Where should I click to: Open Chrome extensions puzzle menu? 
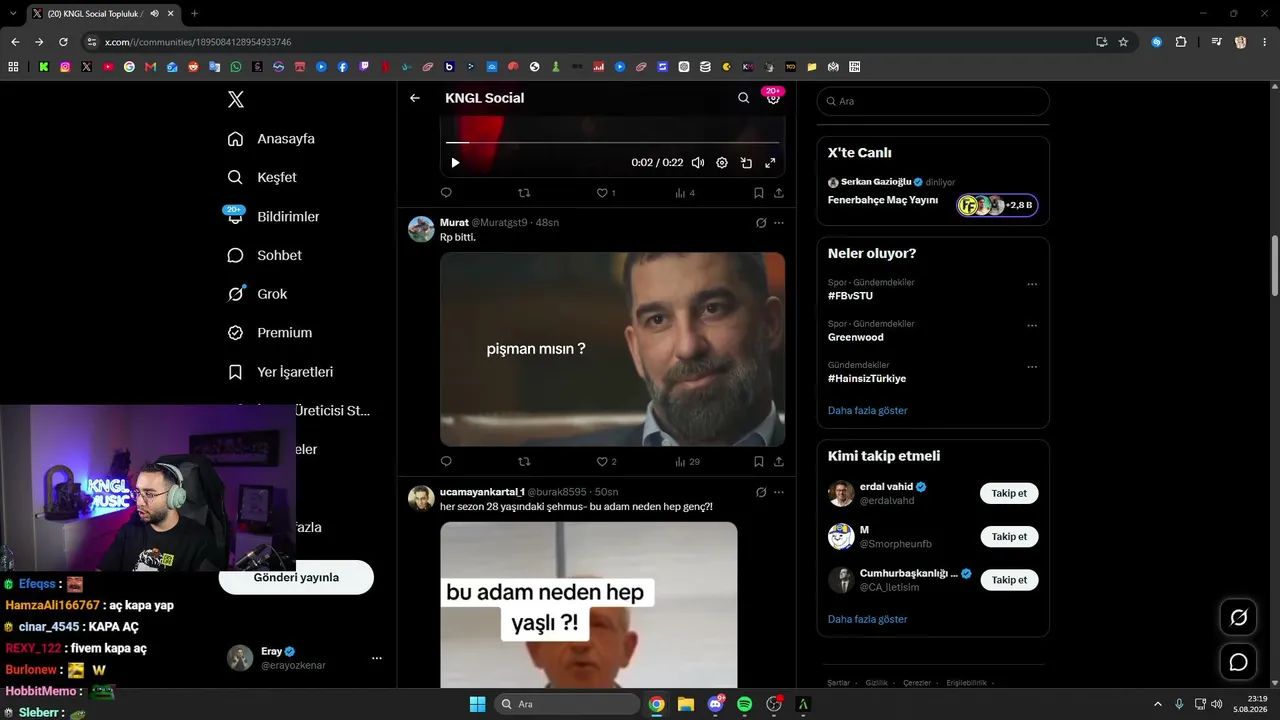(1181, 42)
